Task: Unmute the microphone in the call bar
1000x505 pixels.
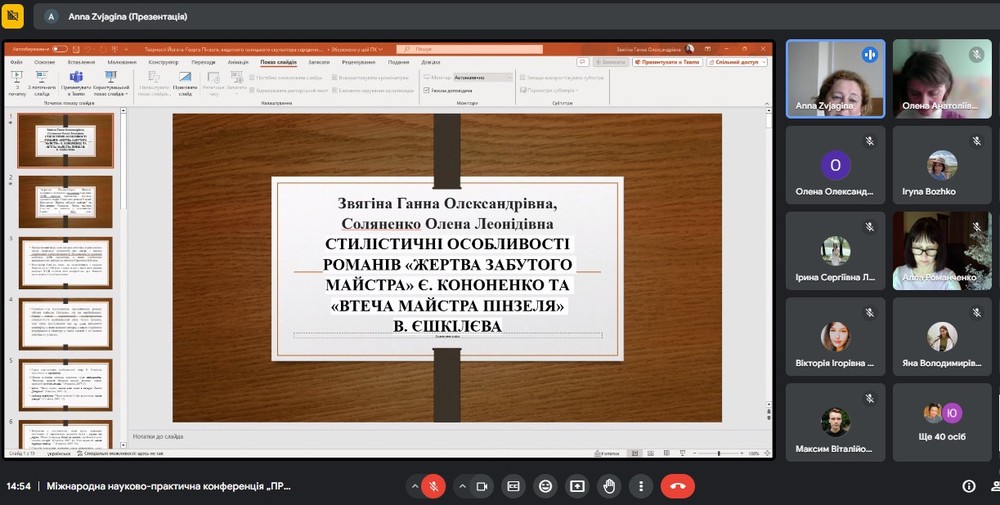Action: pyautogui.click(x=433, y=486)
